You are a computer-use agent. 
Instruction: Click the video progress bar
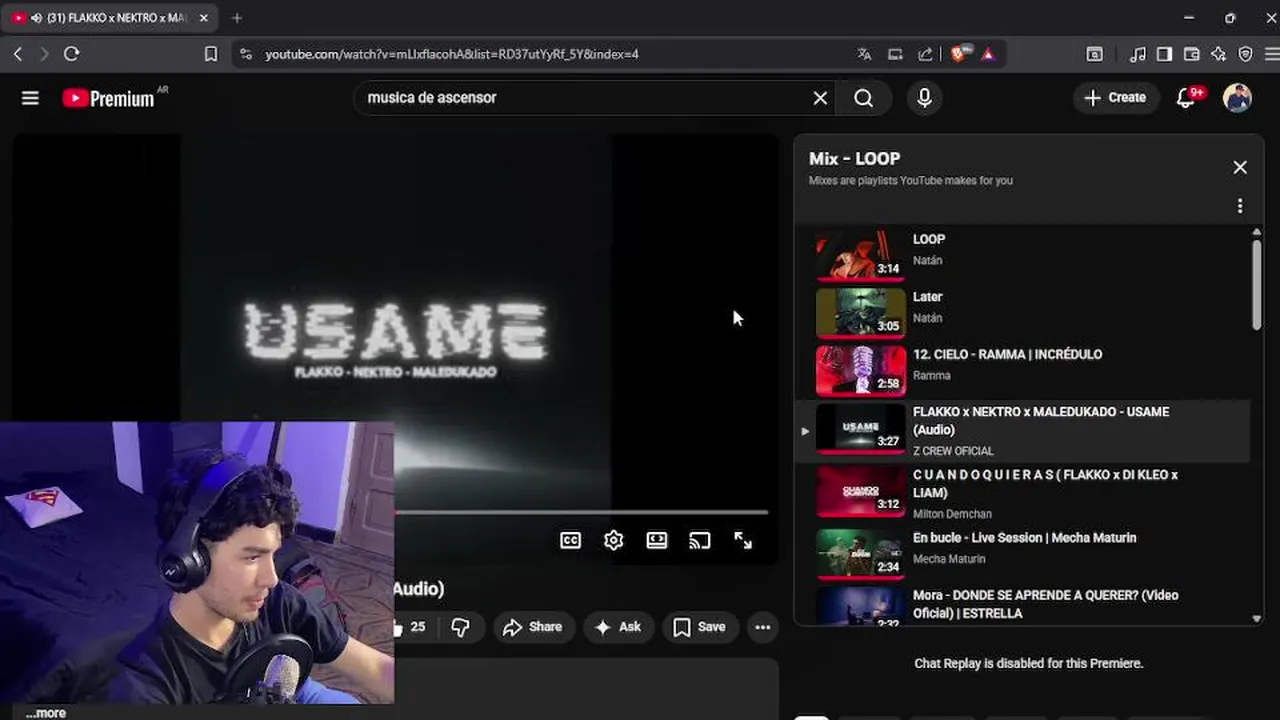581,512
